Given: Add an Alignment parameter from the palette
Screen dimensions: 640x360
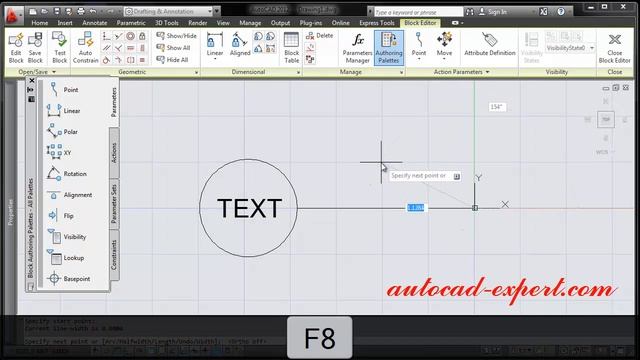Looking at the screenshot, I should [x=69, y=195].
